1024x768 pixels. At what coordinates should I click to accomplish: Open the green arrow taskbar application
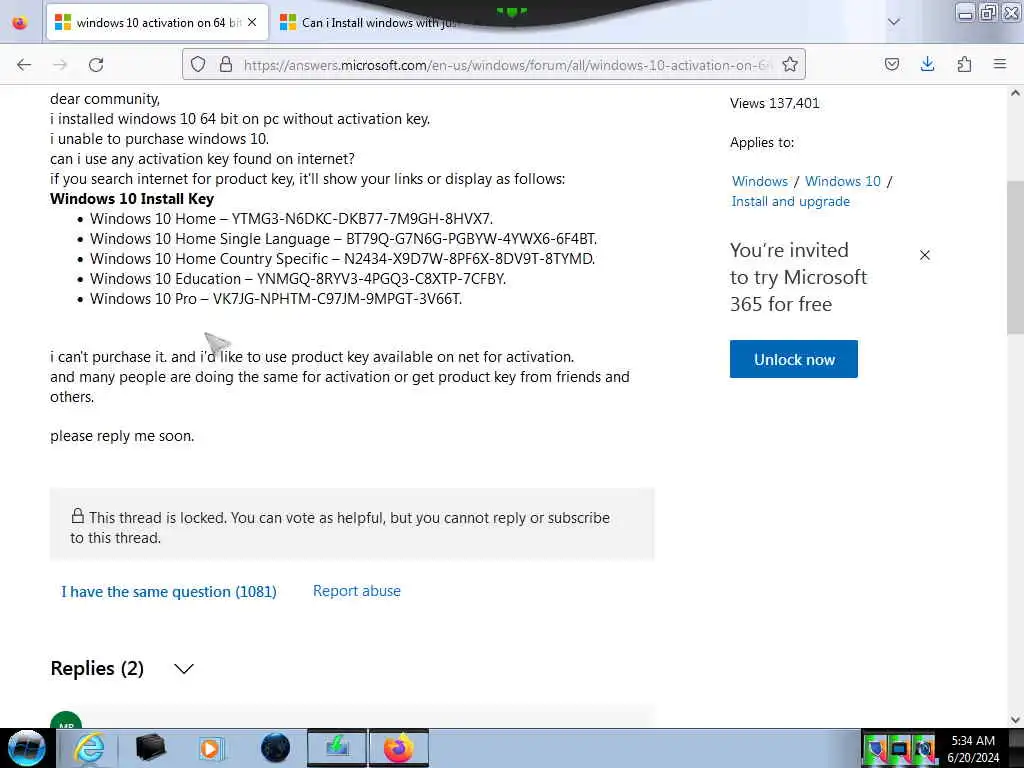coord(337,748)
